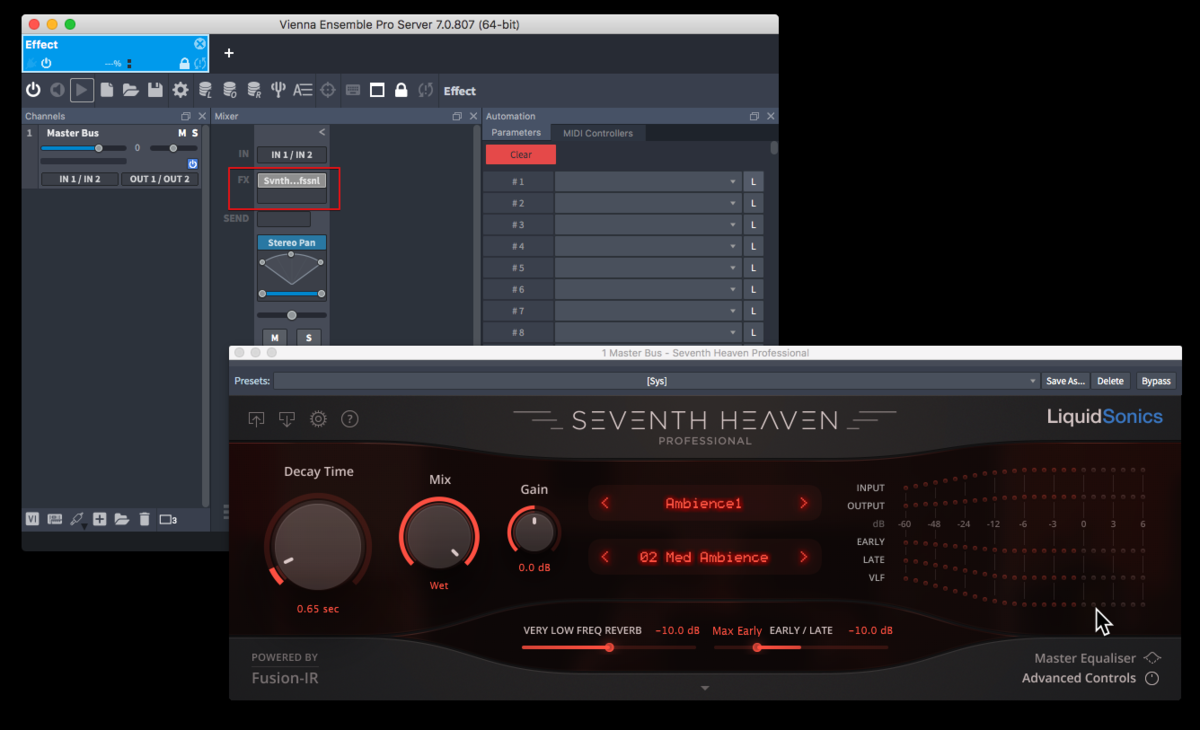This screenshot has height=730, width=1200.
Task: Click the folder icon in Channels footer
Action: (x=121, y=519)
